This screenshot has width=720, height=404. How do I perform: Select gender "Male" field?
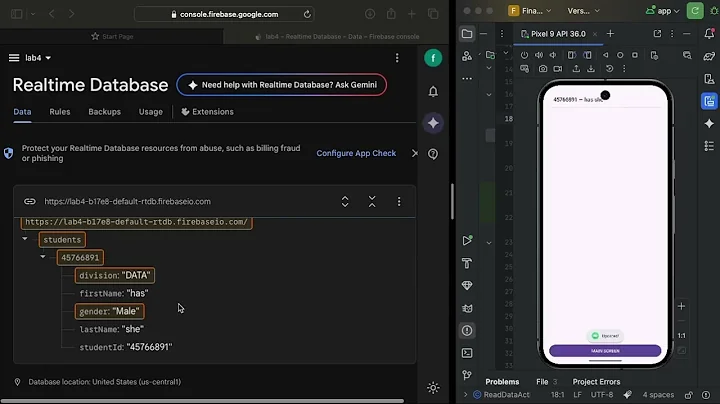110,311
